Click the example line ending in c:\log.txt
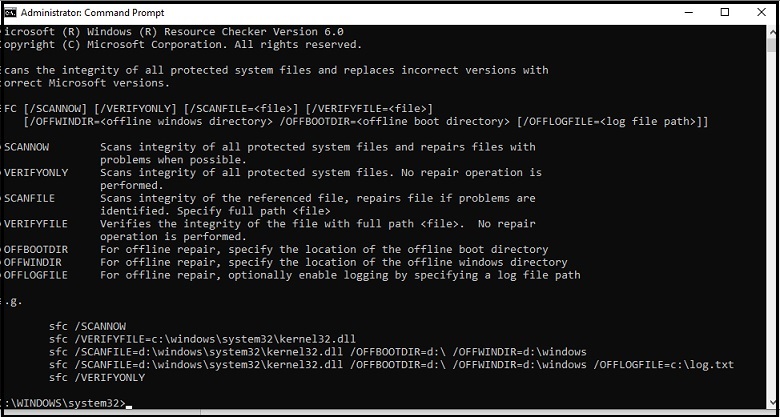 [x=391, y=365]
